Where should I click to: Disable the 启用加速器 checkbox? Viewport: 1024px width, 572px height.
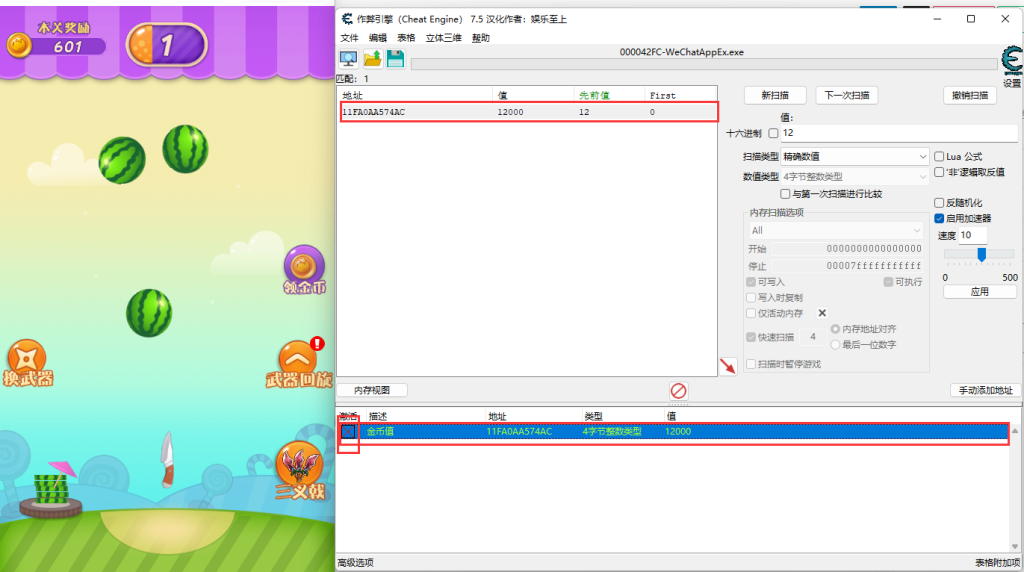(x=939, y=218)
